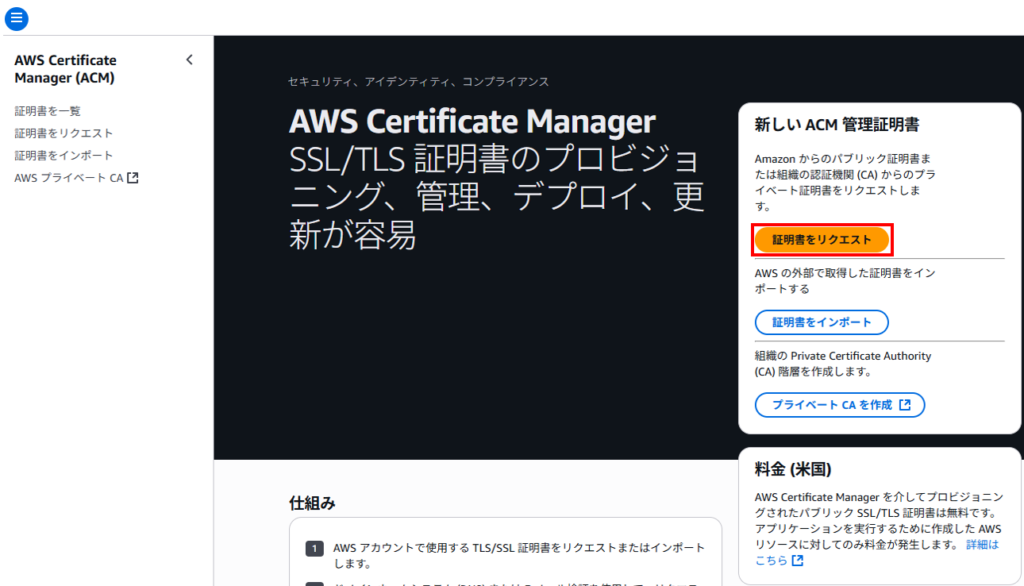The image size is (1024, 586).
Task: Click external link icon after 詳細はこちら
Action: (x=797, y=561)
